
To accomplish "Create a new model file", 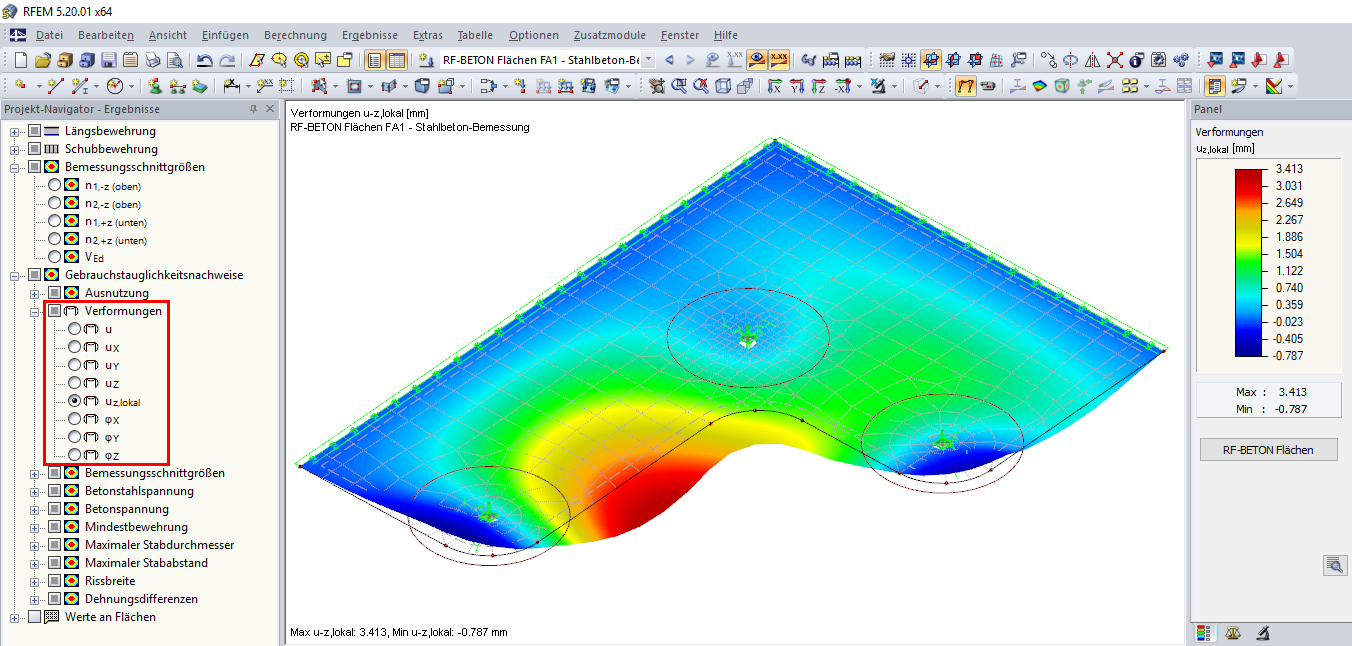I will click(21, 60).
